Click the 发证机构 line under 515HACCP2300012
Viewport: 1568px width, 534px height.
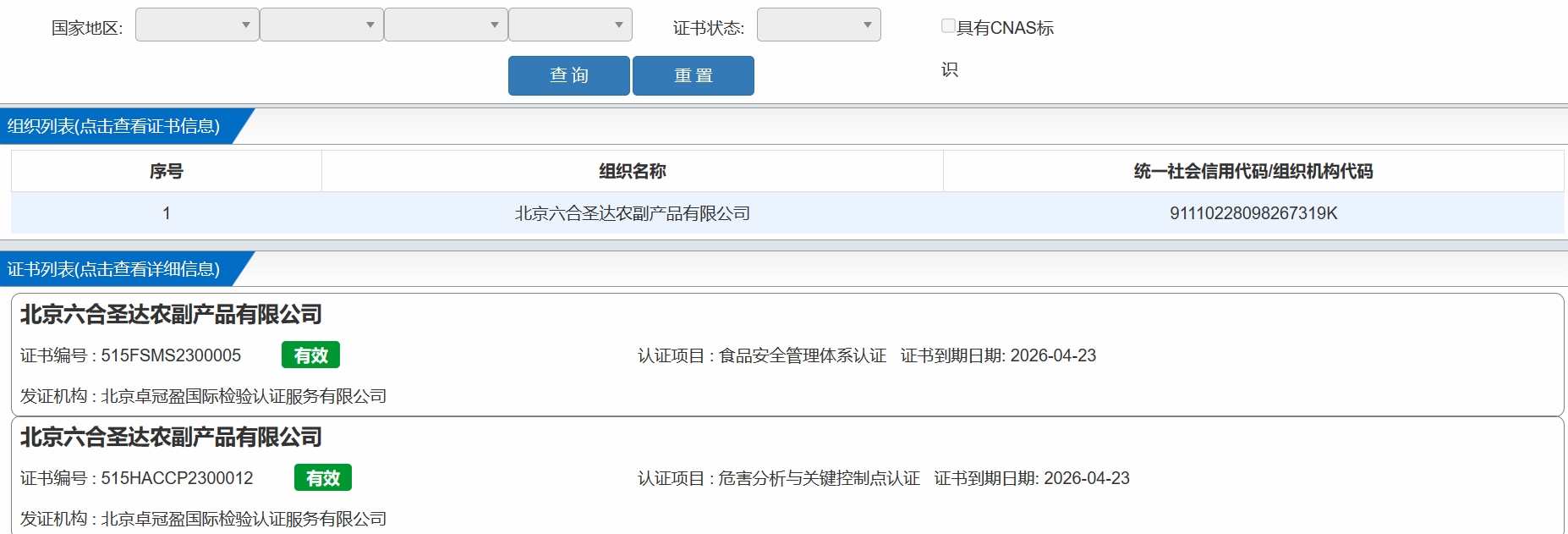(203, 519)
